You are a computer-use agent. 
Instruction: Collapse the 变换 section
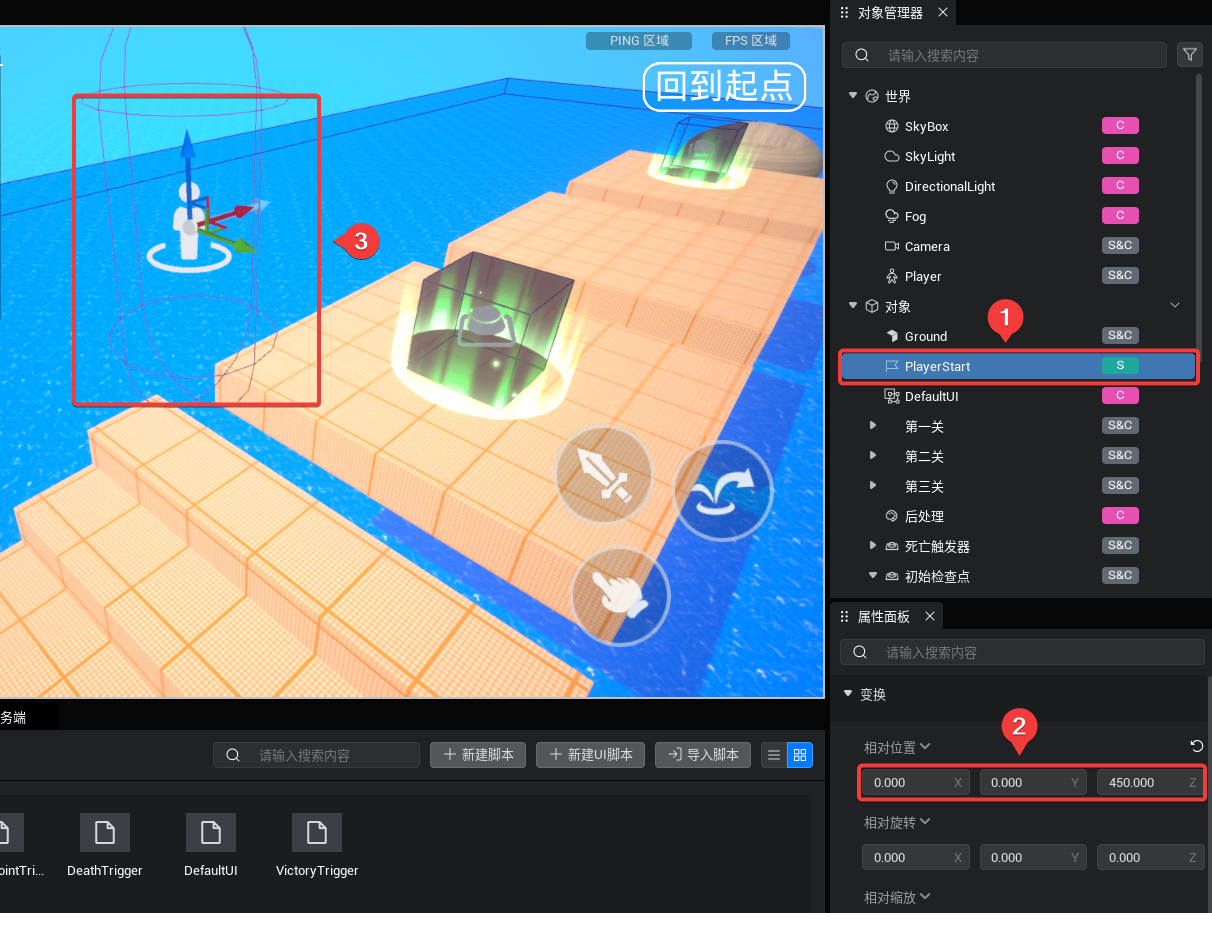(849, 693)
